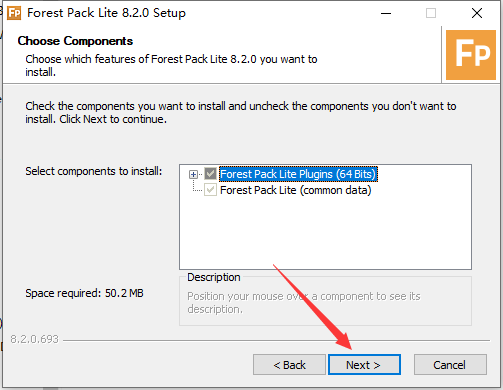Viewport: 503px width, 390px height.
Task: Click the version number 8.2.0.693
Action: pyautogui.click(x=34, y=339)
